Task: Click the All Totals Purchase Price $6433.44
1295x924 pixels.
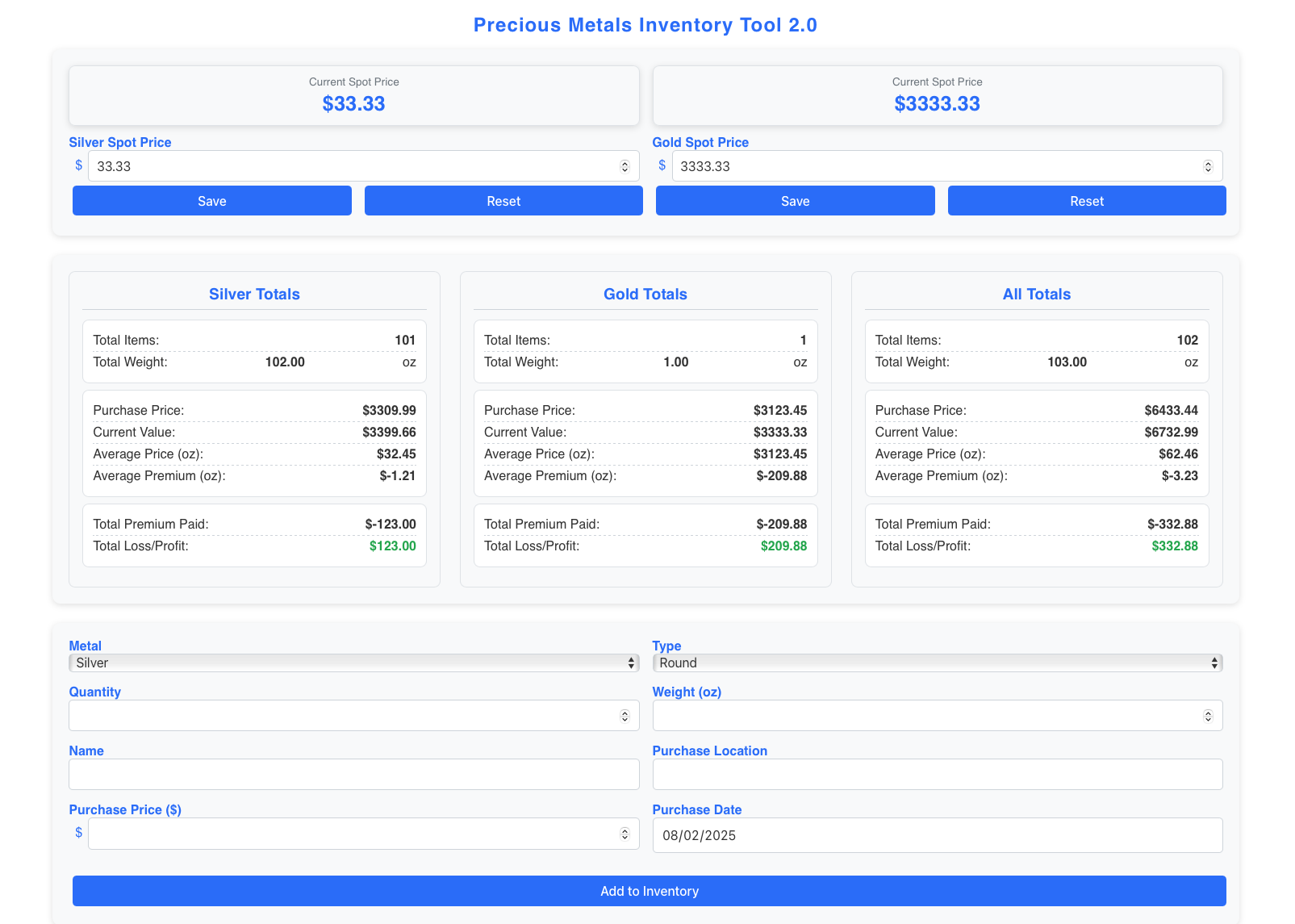Action: pyautogui.click(x=1171, y=411)
